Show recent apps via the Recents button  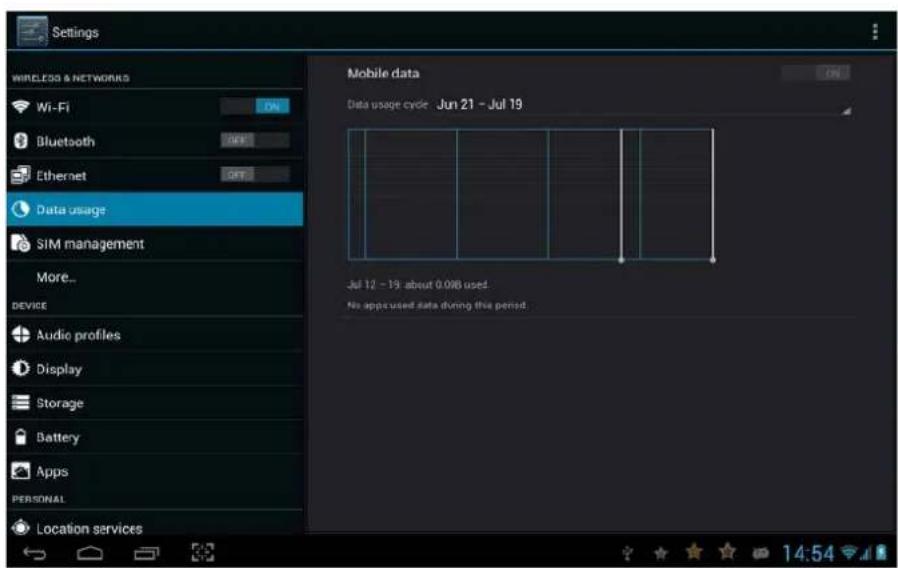click(x=147, y=553)
